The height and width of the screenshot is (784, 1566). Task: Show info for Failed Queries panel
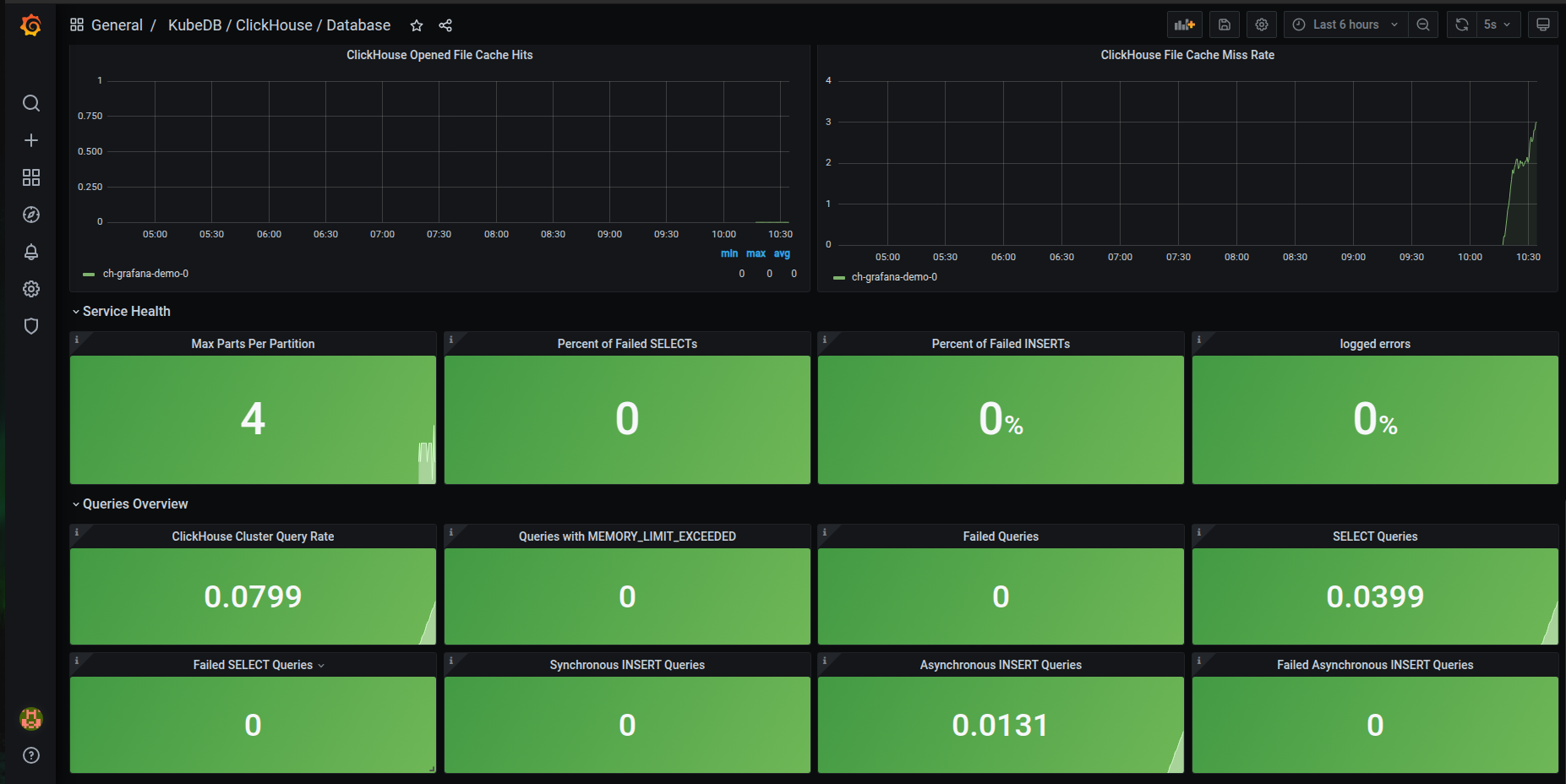point(825,532)
